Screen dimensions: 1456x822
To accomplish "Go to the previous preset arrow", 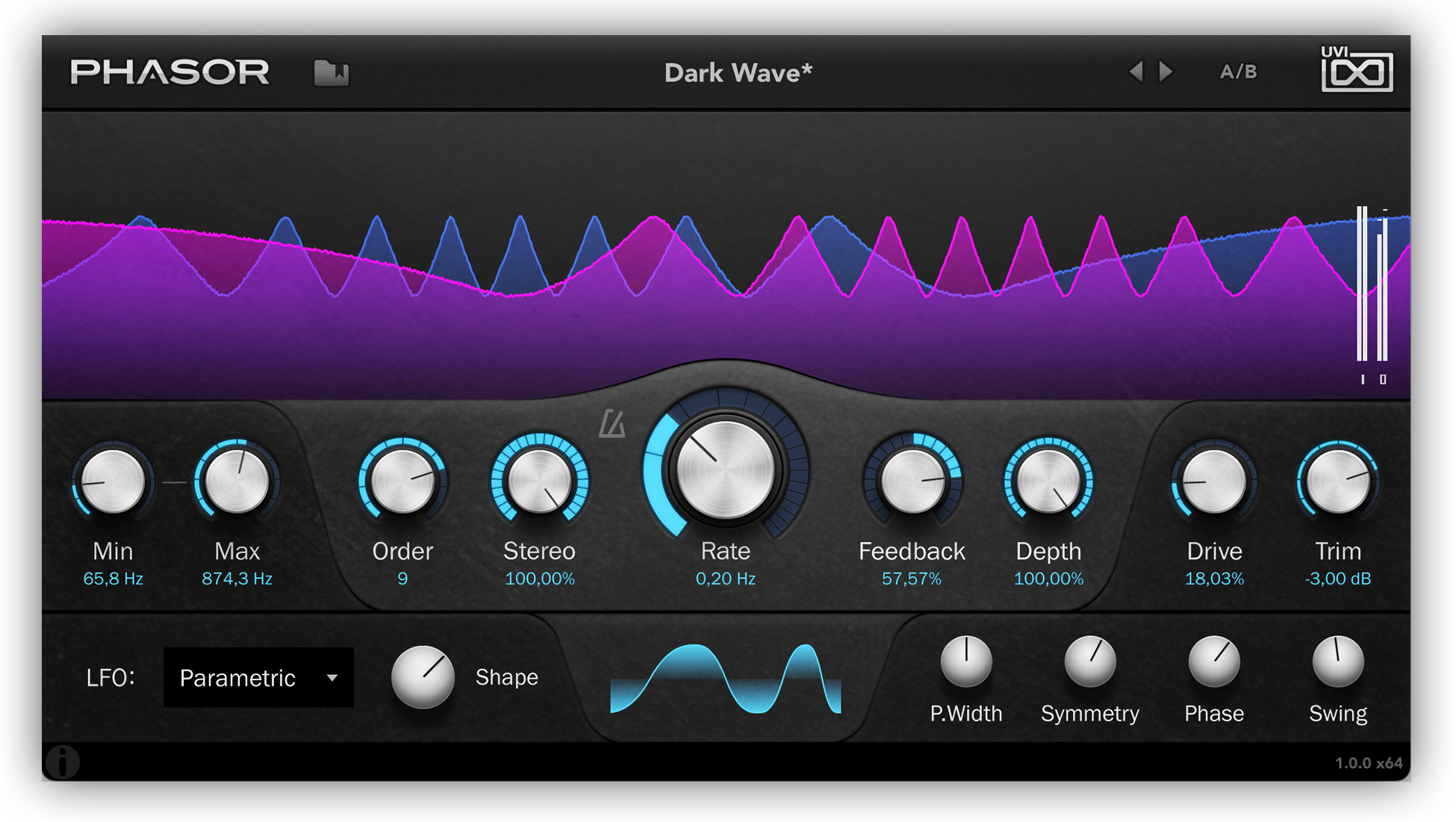I will point(1136,72).
